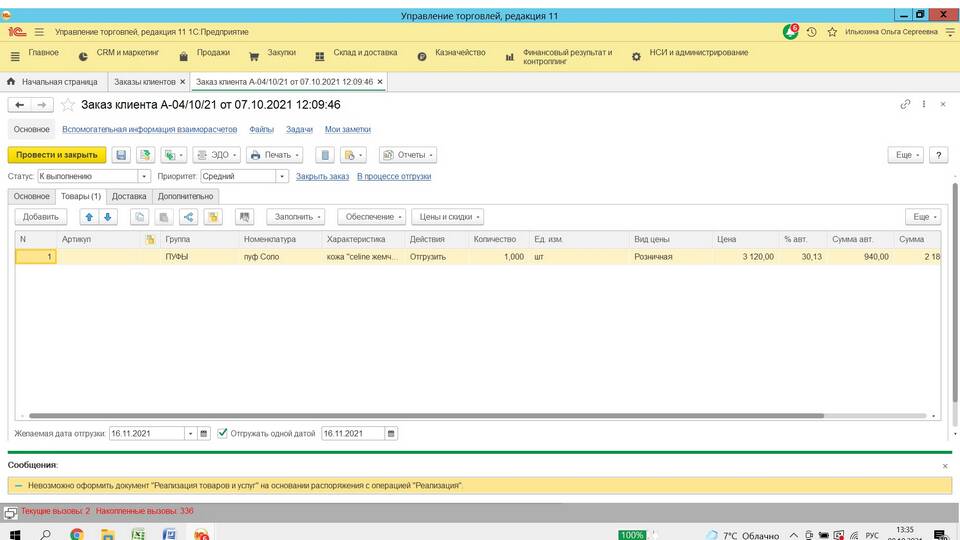Move row down with the blue arrow
This screenshot has width=960, height=540.
[x=108, y=216]
